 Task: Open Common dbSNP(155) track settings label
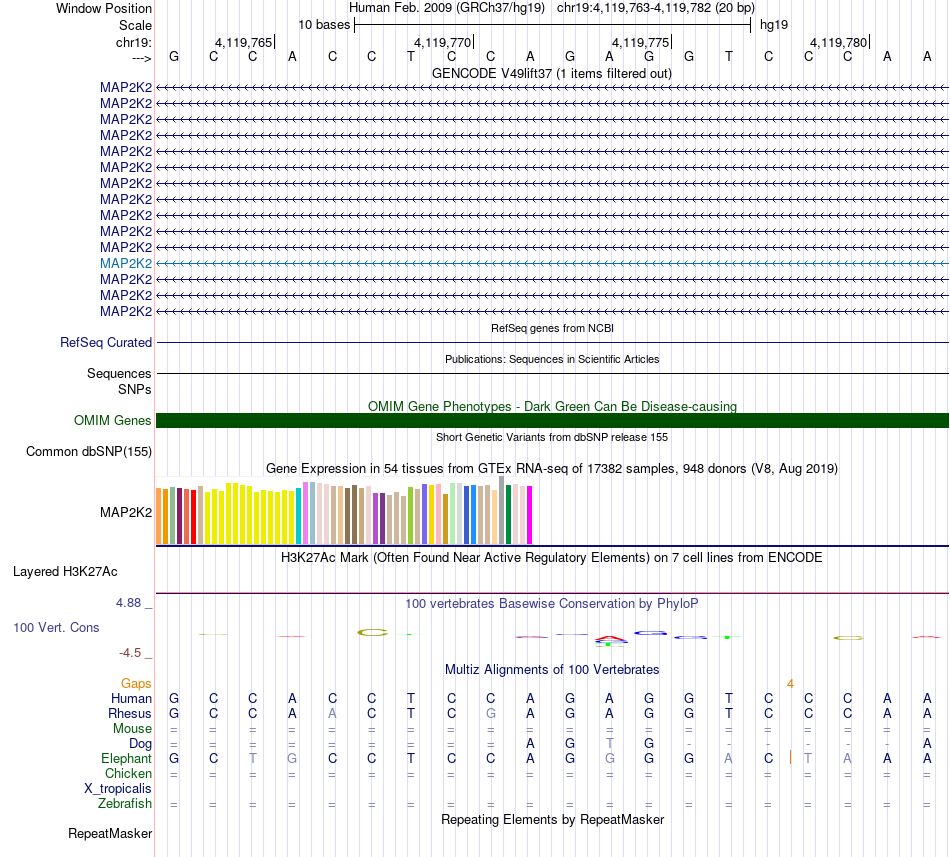click(88, 452)
